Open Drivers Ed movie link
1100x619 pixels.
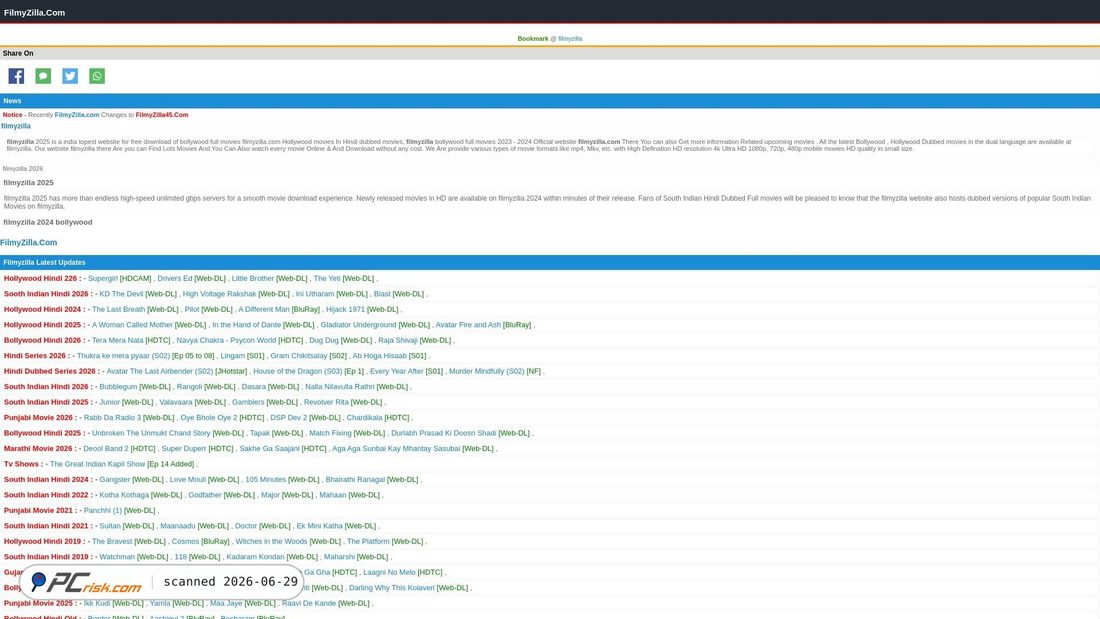175,279
